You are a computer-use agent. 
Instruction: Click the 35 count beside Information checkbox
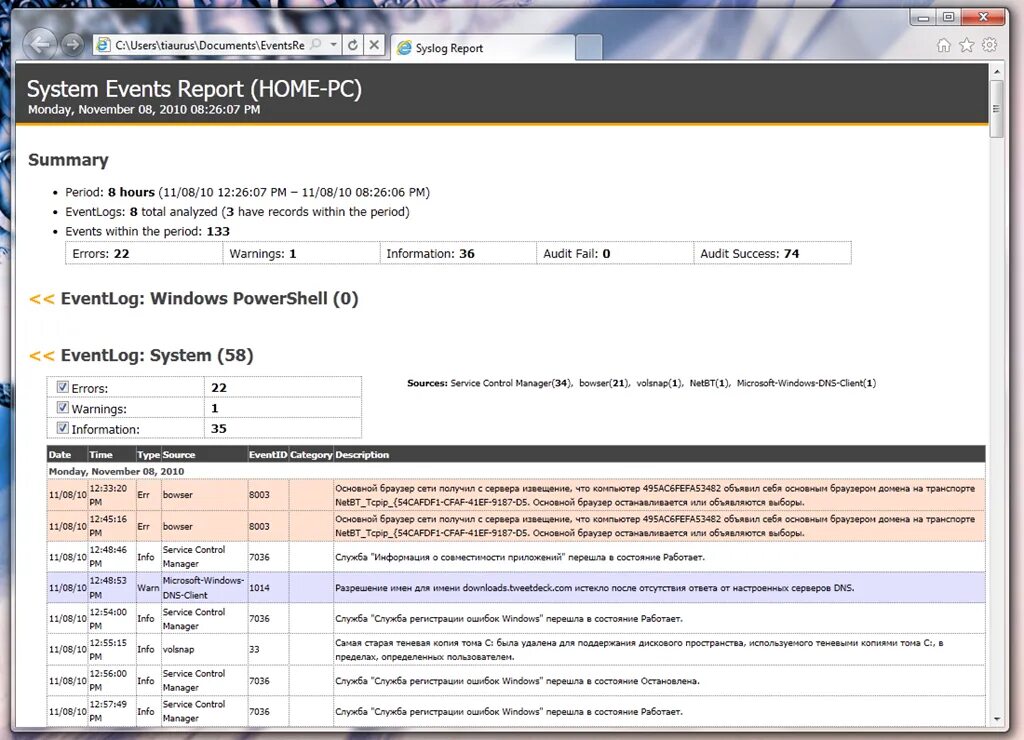point(219,428)
